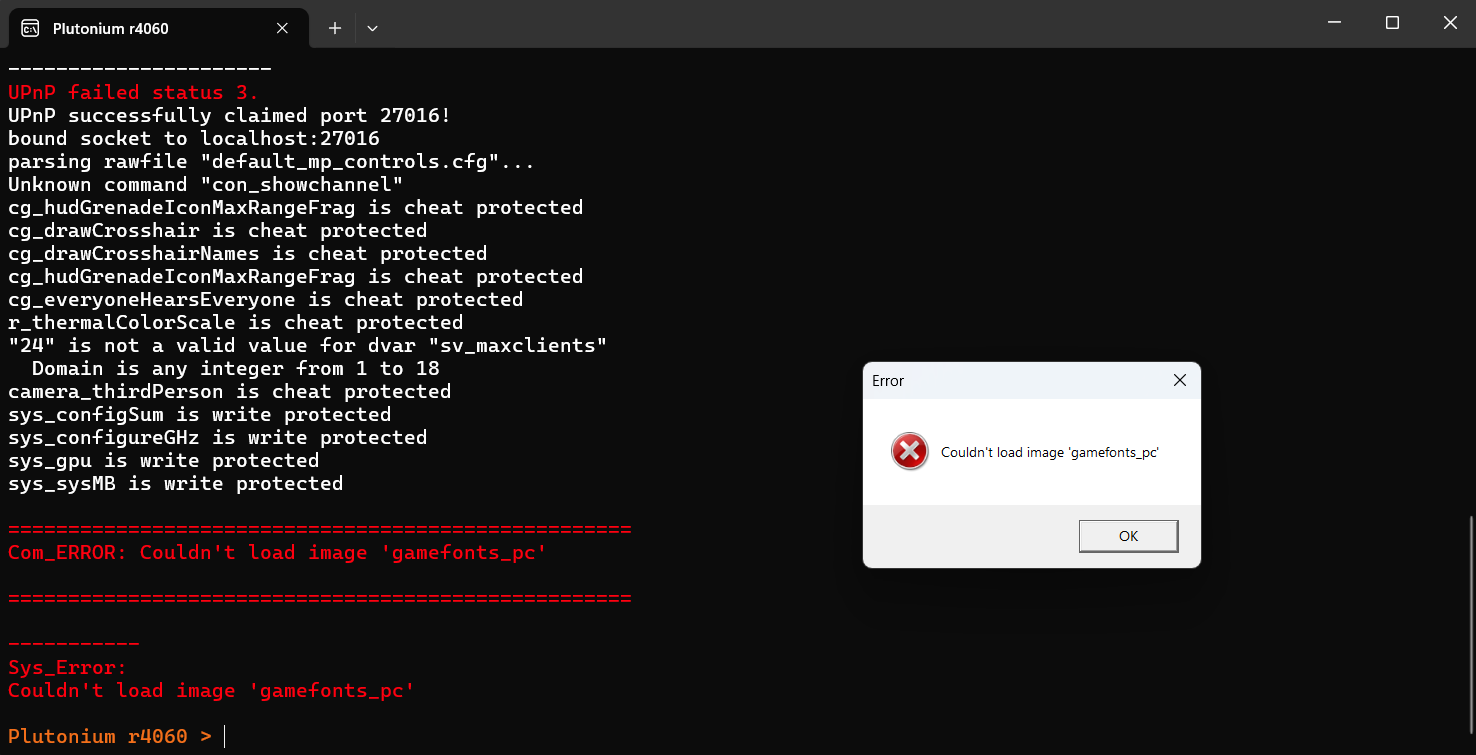
Task: Close the Error dialog with X
Action: (x=1179, y=380)
